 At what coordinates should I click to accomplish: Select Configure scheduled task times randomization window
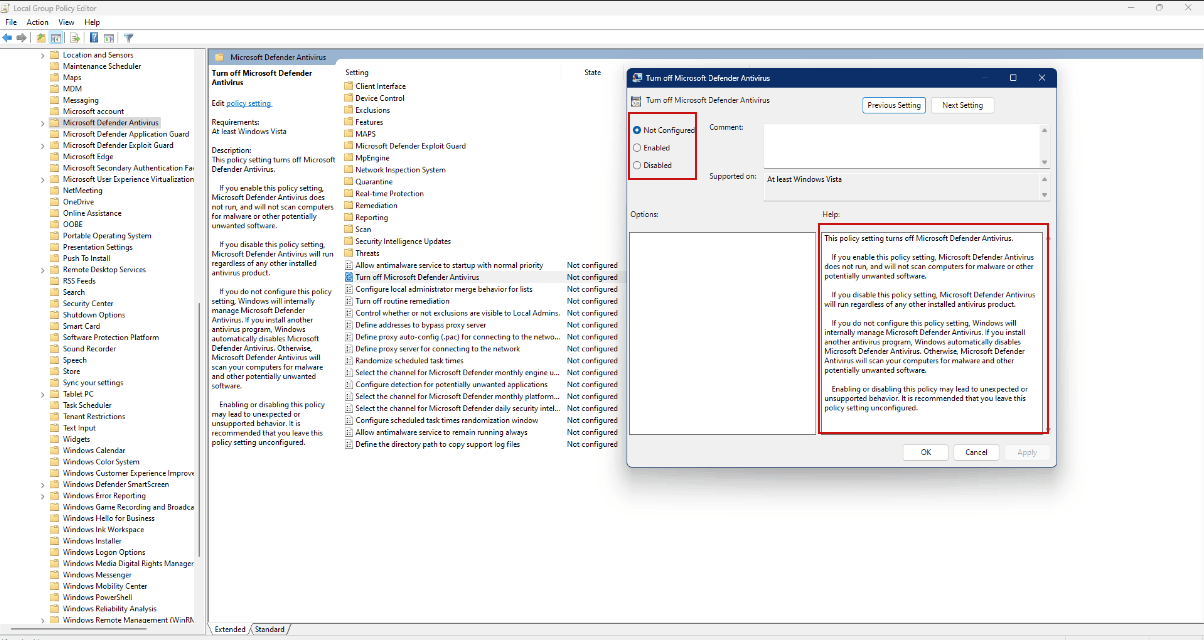tap(447, 420)
